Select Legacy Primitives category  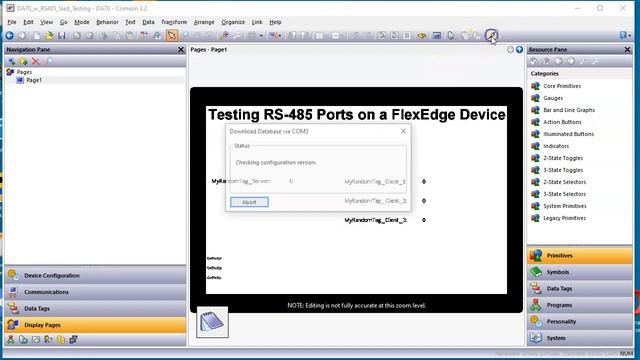pyautogui.click(x=564, y=218)
